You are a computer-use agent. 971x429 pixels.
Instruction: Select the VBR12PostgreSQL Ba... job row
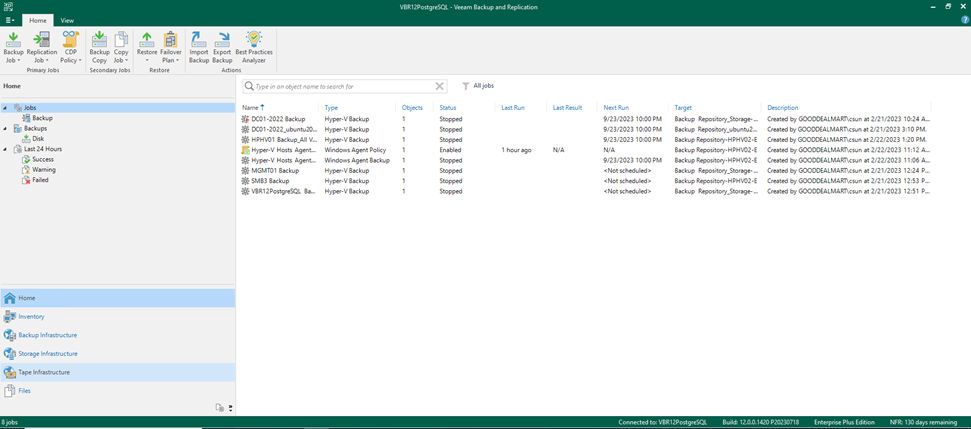point(585,191)
